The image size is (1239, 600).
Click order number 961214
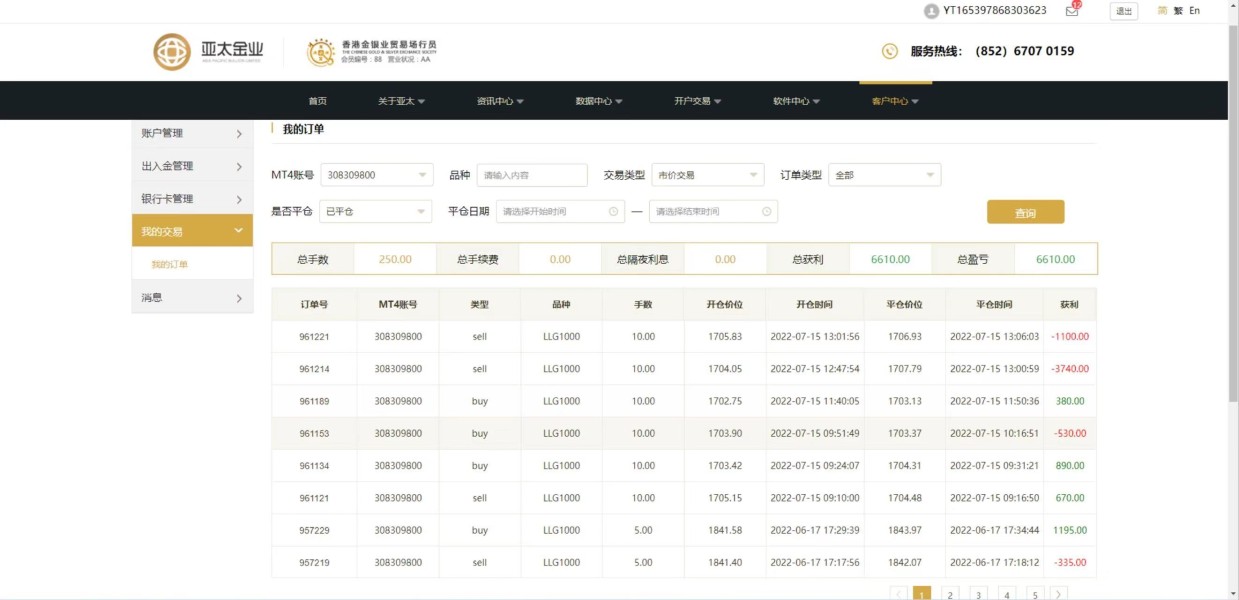tap(314, 369)
